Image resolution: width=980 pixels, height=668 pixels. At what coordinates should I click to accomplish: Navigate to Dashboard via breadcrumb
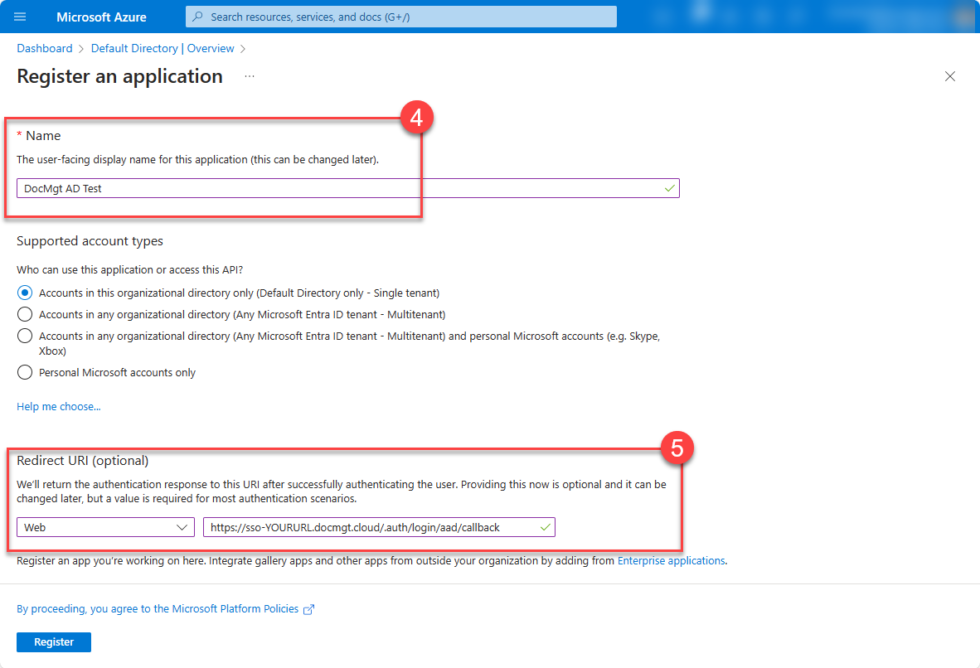44,48
